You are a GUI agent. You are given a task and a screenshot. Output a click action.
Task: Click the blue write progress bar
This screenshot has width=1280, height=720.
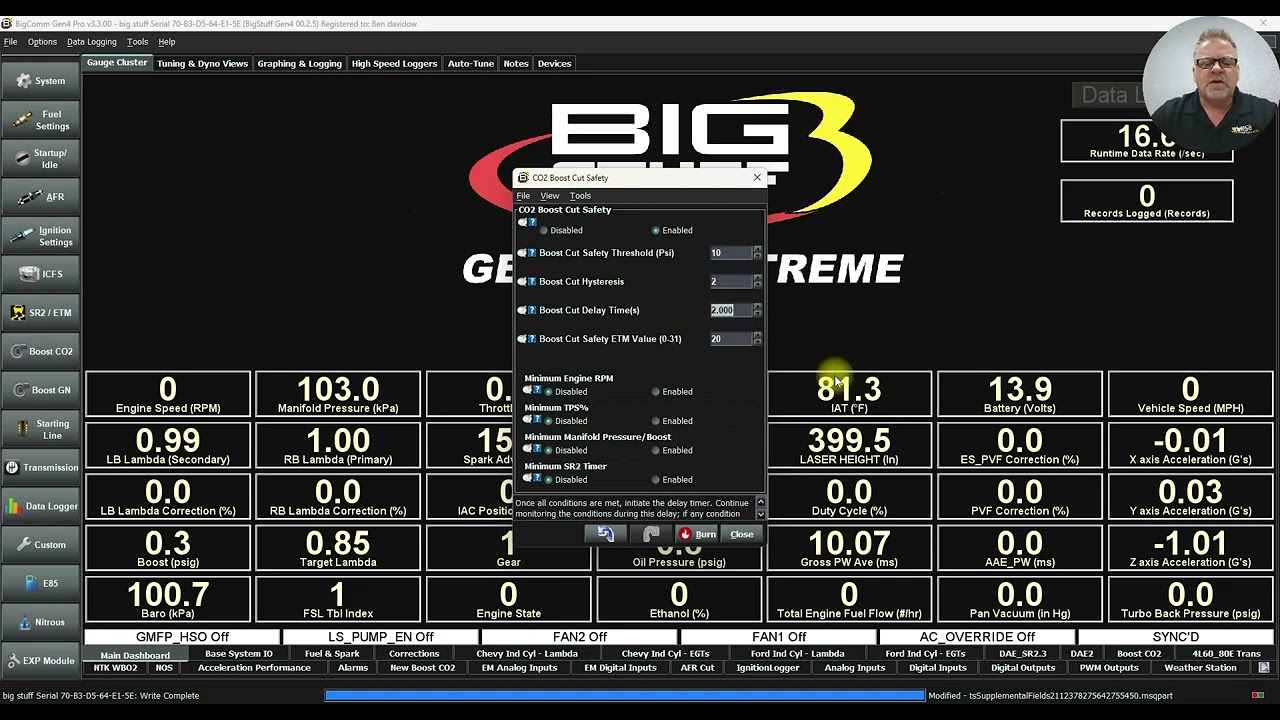626,695
